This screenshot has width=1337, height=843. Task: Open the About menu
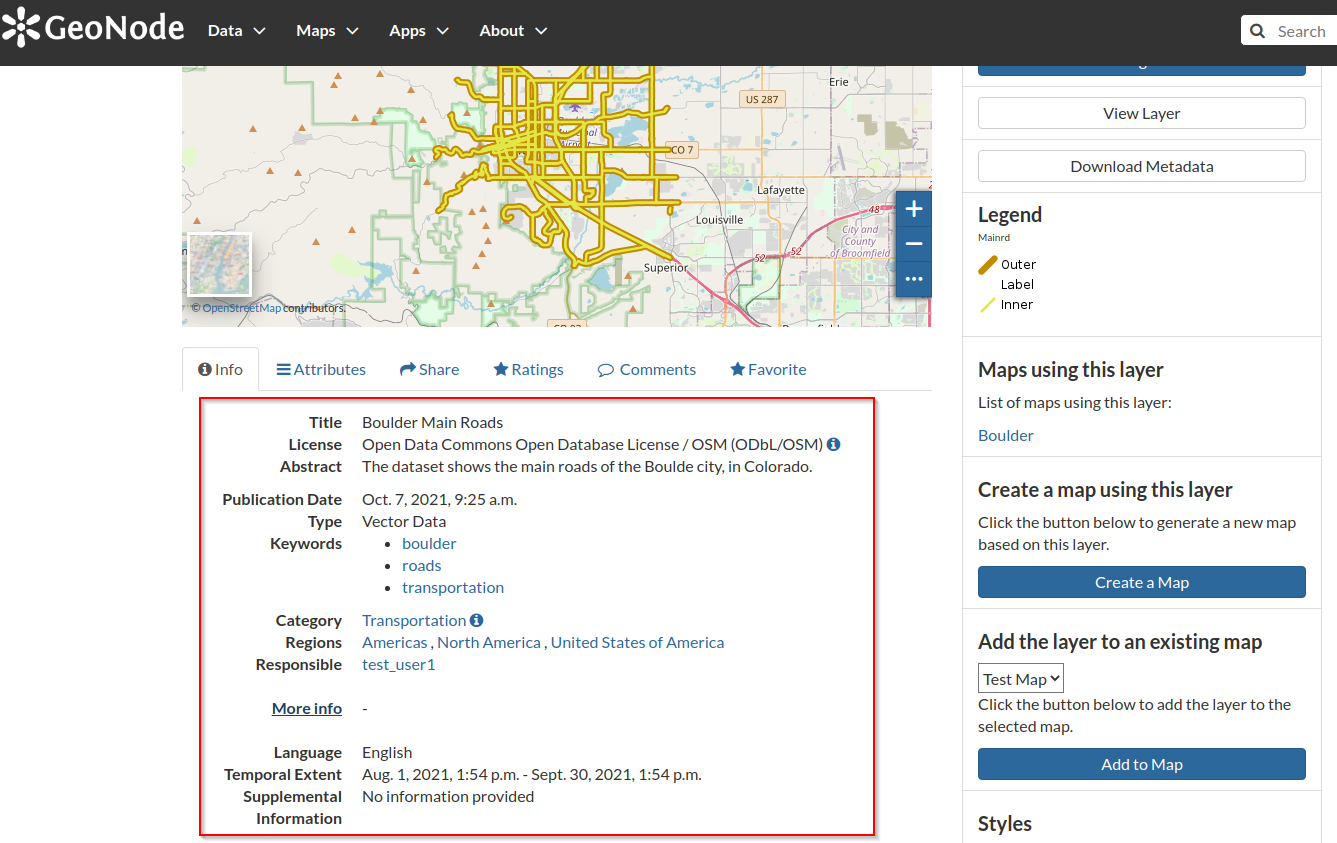pyautogui.click(x=513, y=31)
